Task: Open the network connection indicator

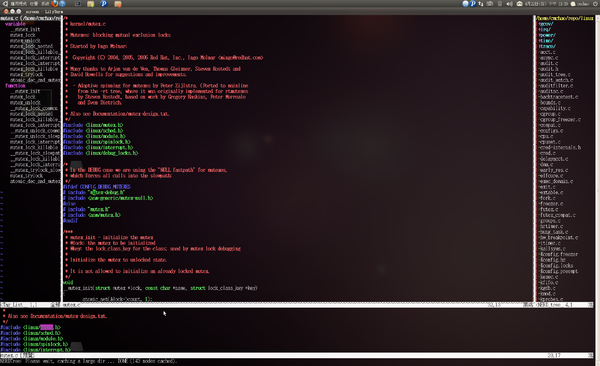Action: click(481, 4)
